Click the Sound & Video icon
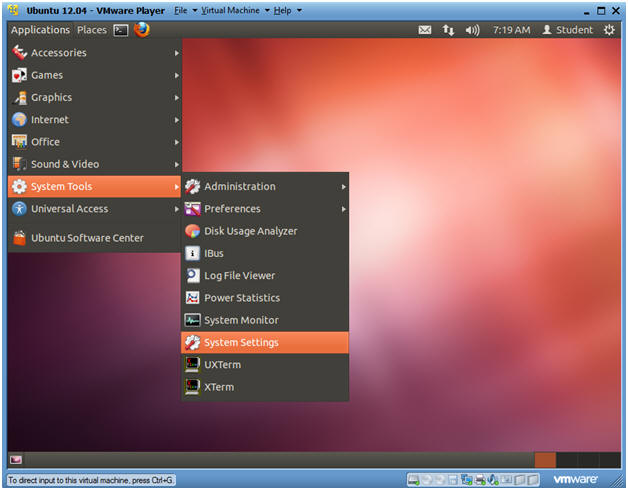This screenshot has height=490, width=628. tap(19, 164)
